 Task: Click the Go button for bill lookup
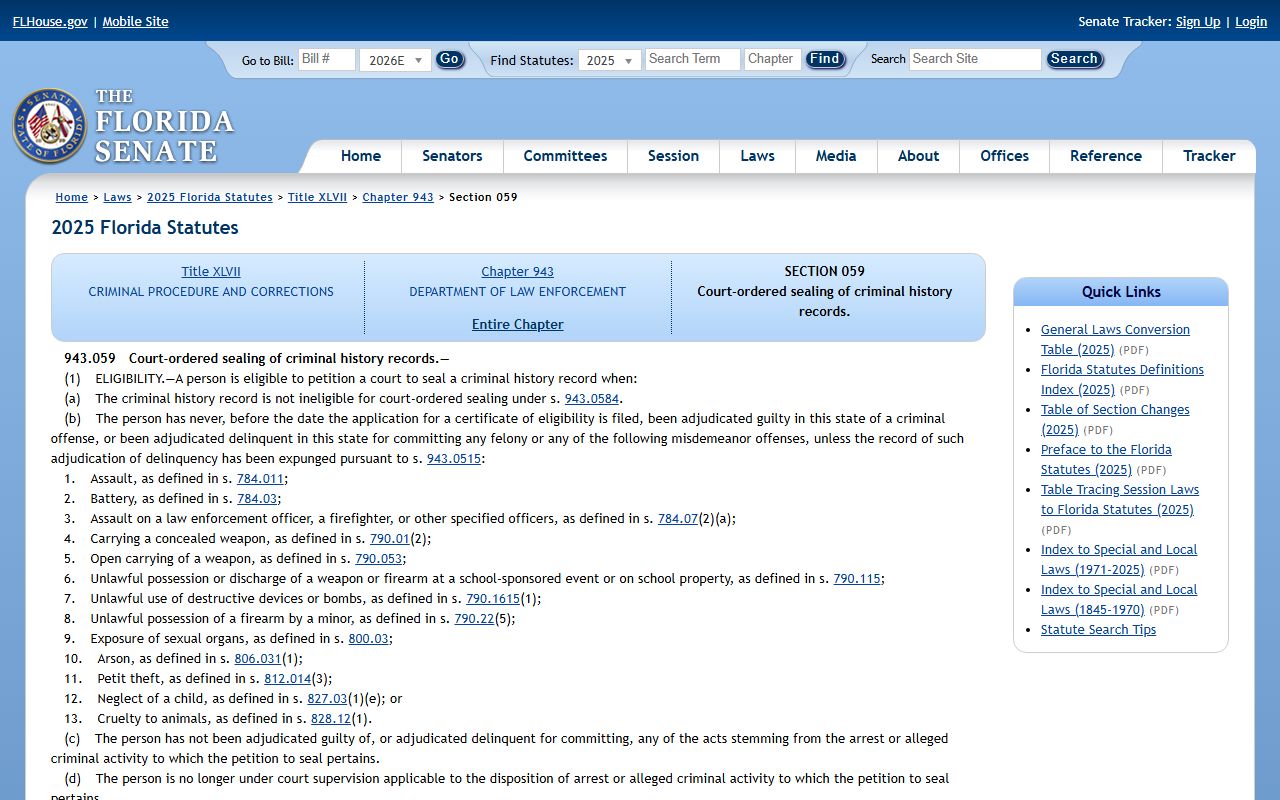(x=450, y=59)
